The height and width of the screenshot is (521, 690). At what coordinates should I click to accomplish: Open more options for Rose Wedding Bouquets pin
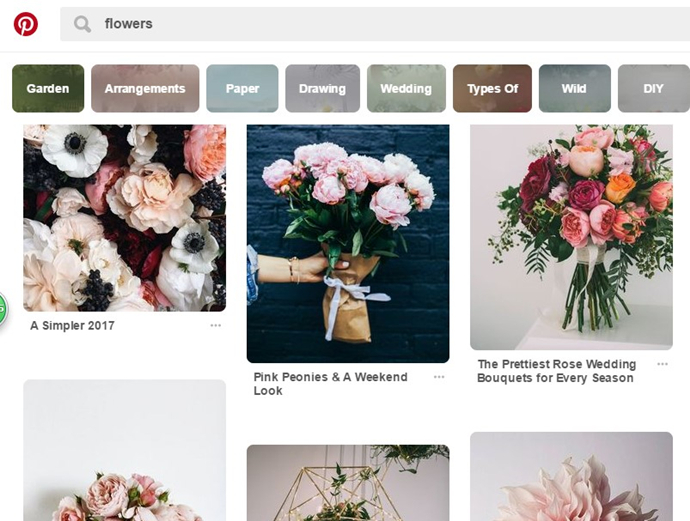point(662,365)
